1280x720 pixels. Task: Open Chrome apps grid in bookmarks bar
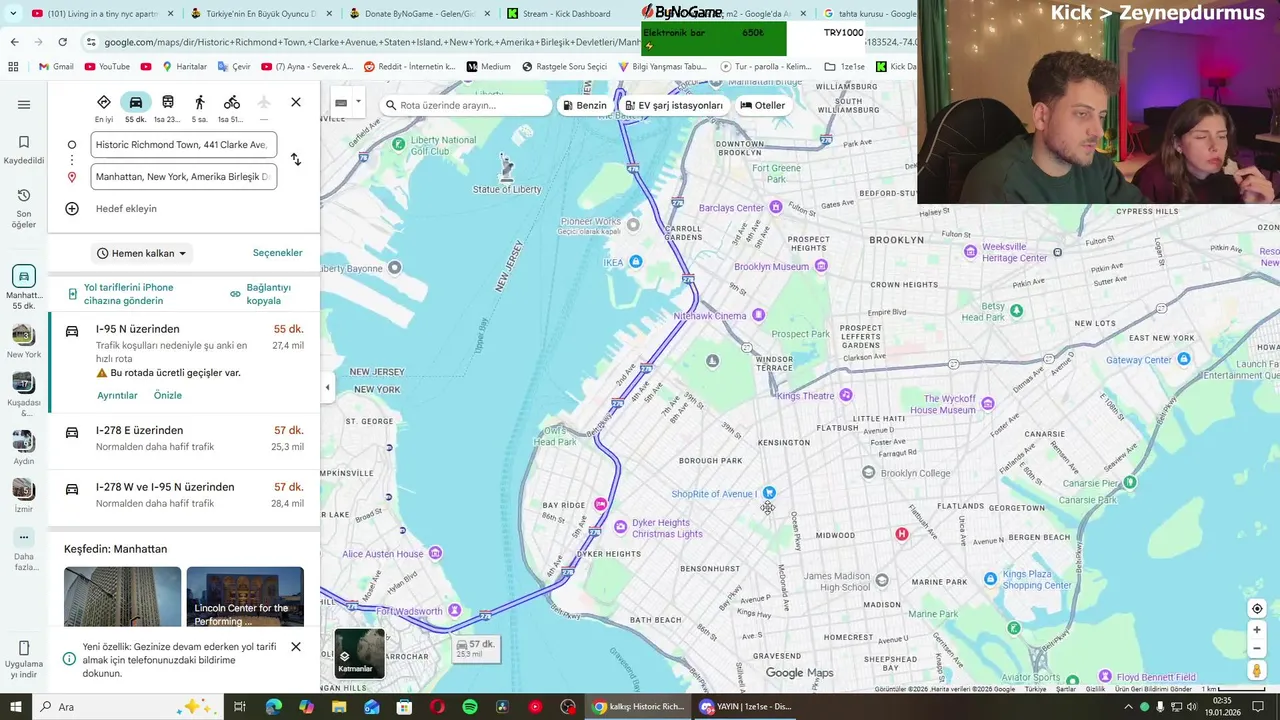click(x=13, y=67)
